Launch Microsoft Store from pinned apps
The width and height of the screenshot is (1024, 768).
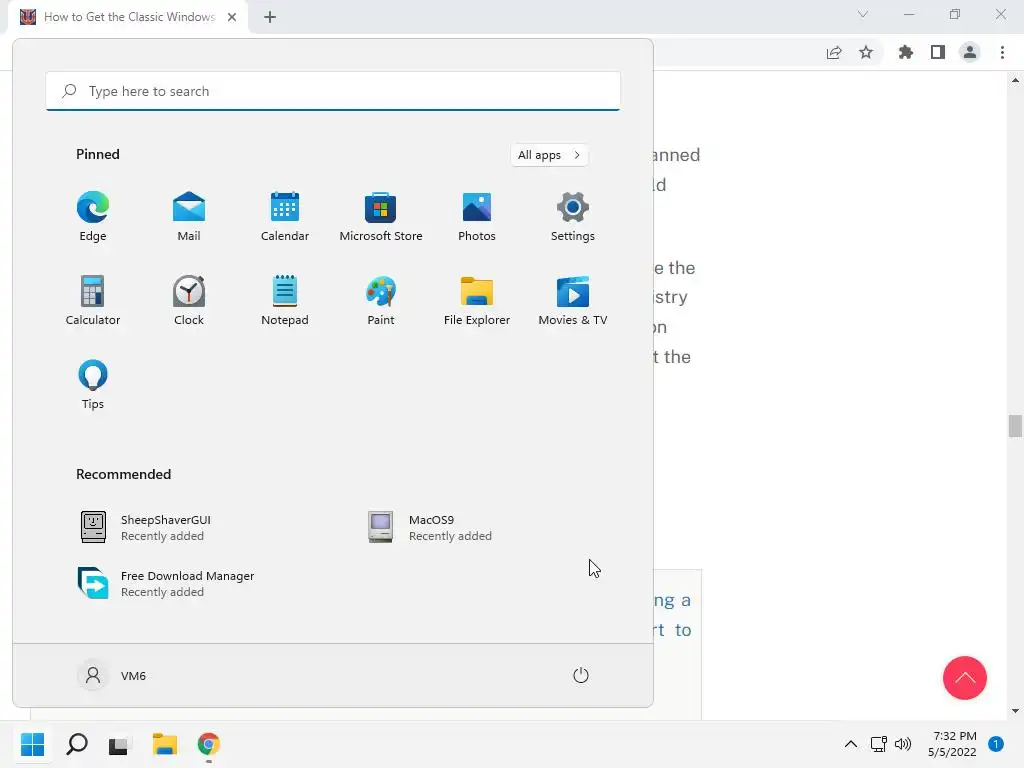click(381, 217)
